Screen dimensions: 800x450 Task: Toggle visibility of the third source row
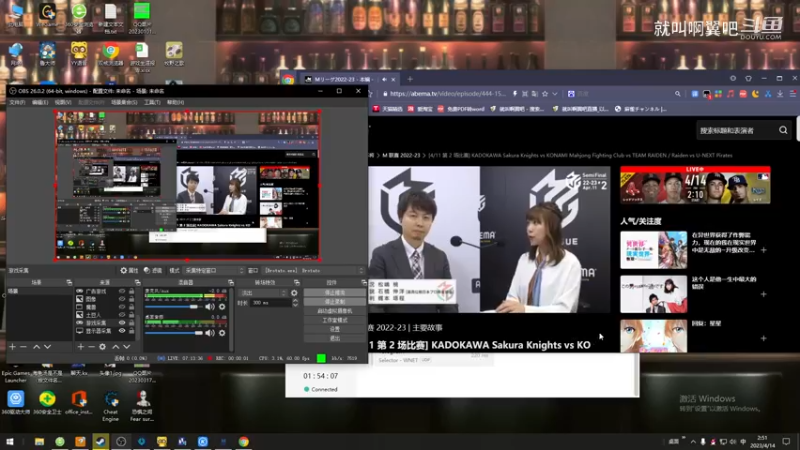pos(121,307)
